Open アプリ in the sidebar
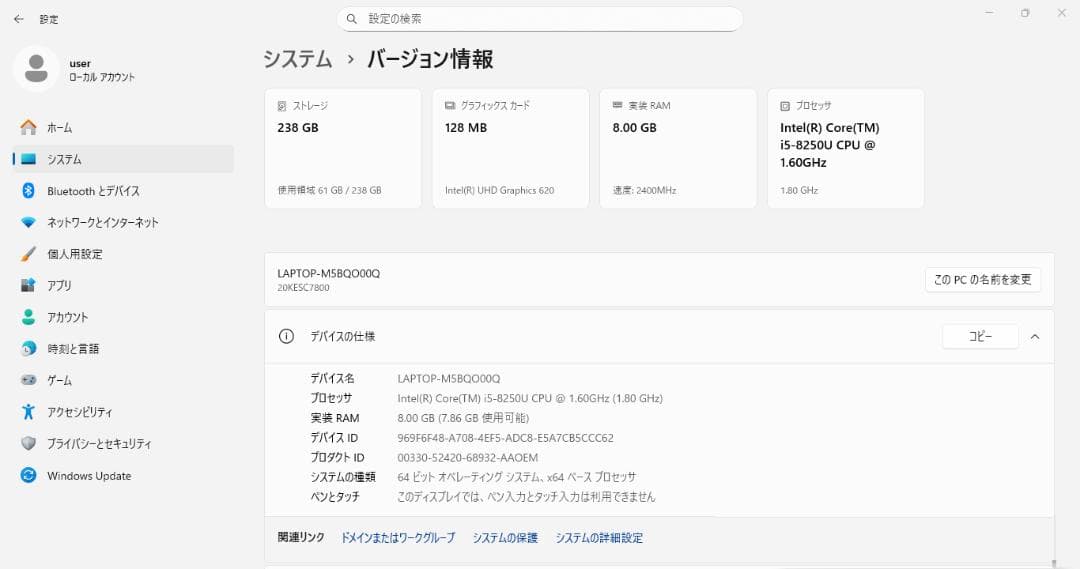 (x=123, y=285)
